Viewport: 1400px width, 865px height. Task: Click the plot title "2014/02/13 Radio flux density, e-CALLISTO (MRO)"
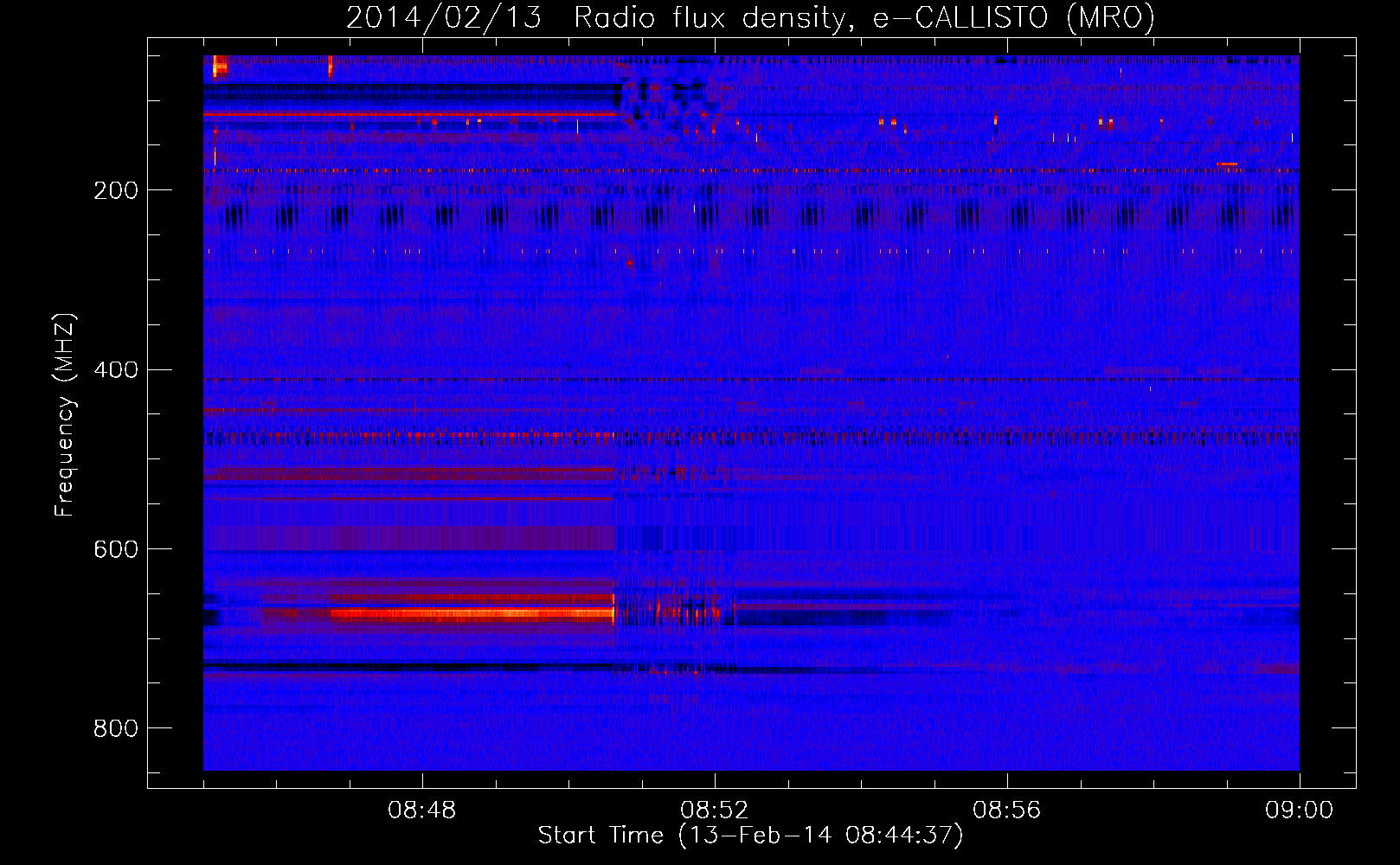(x=750, y=17)
